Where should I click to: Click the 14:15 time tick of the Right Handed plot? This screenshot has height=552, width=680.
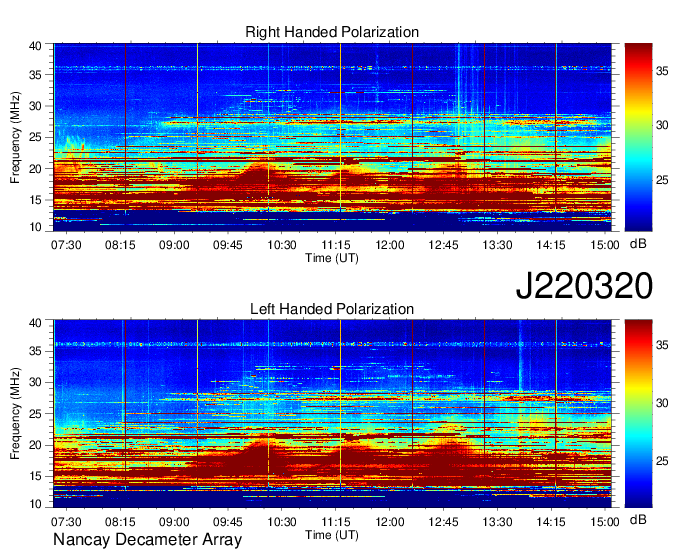click(551, 245)
